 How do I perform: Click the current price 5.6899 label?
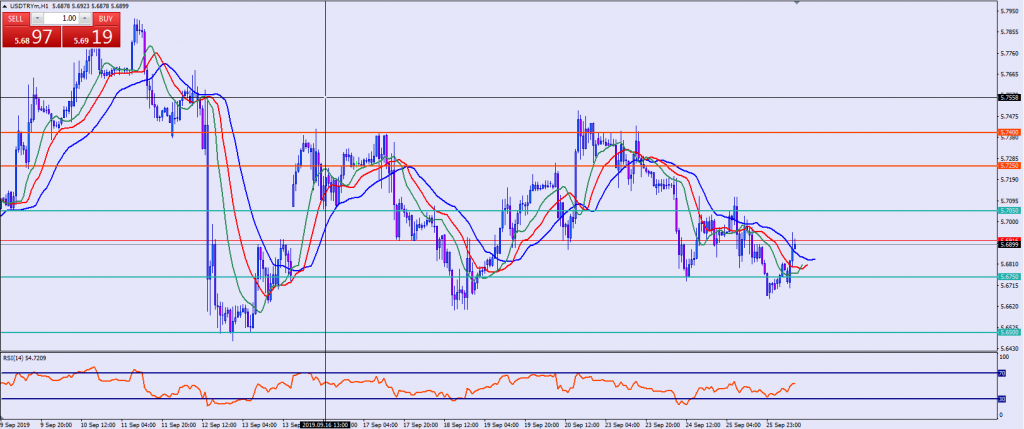point(1009,244)
